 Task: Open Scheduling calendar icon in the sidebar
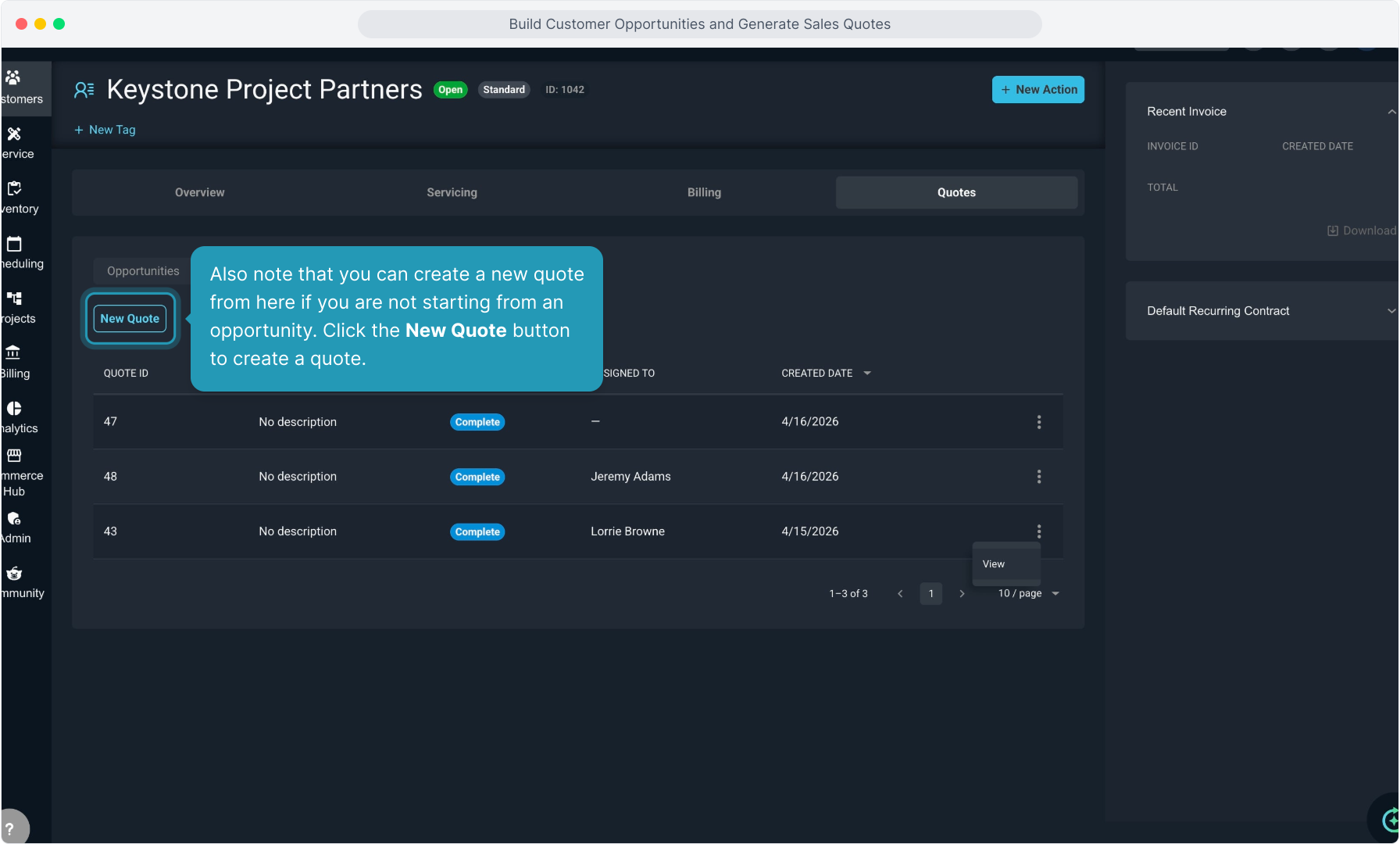point(14,244)
